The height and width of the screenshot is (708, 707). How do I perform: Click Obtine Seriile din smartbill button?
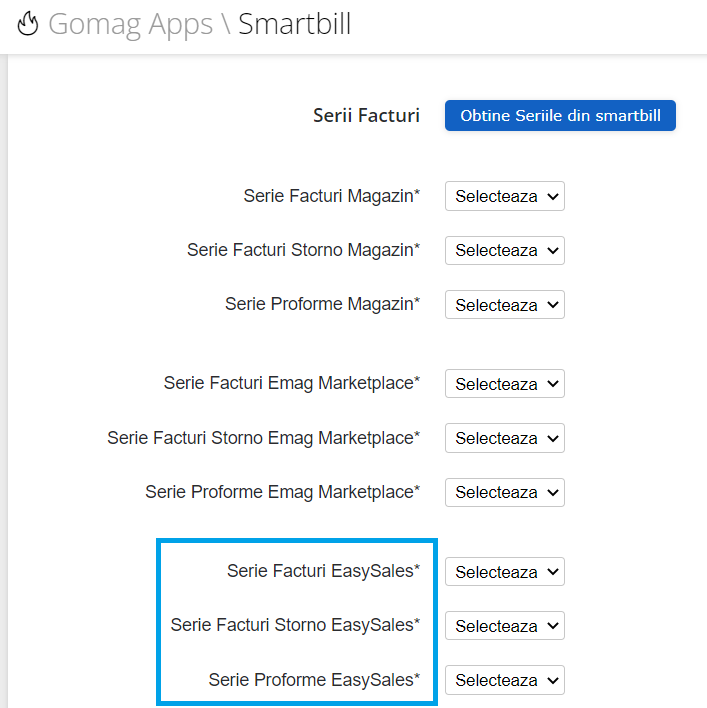560,116
